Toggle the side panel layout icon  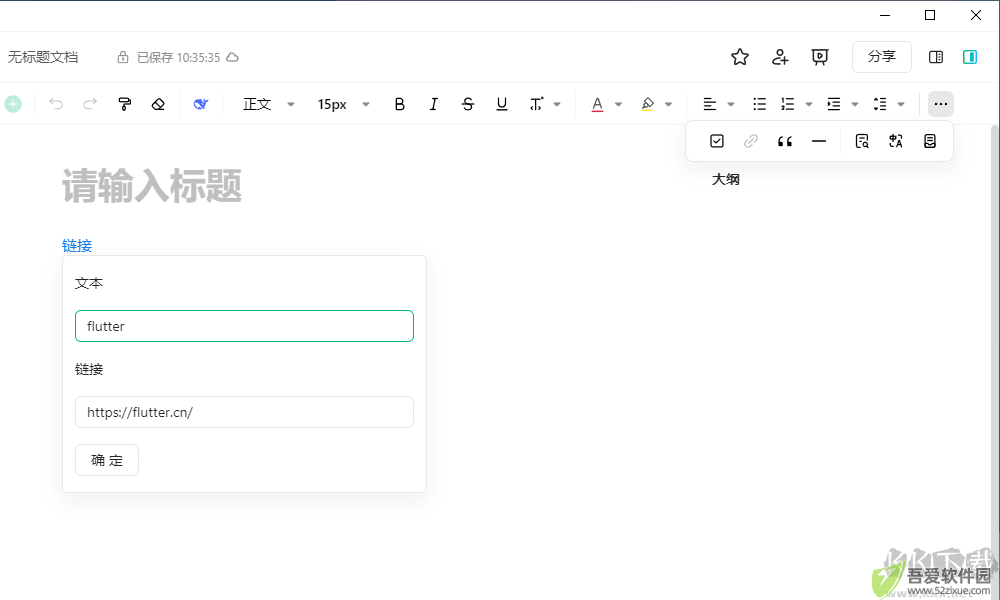[x=936, y=57]
